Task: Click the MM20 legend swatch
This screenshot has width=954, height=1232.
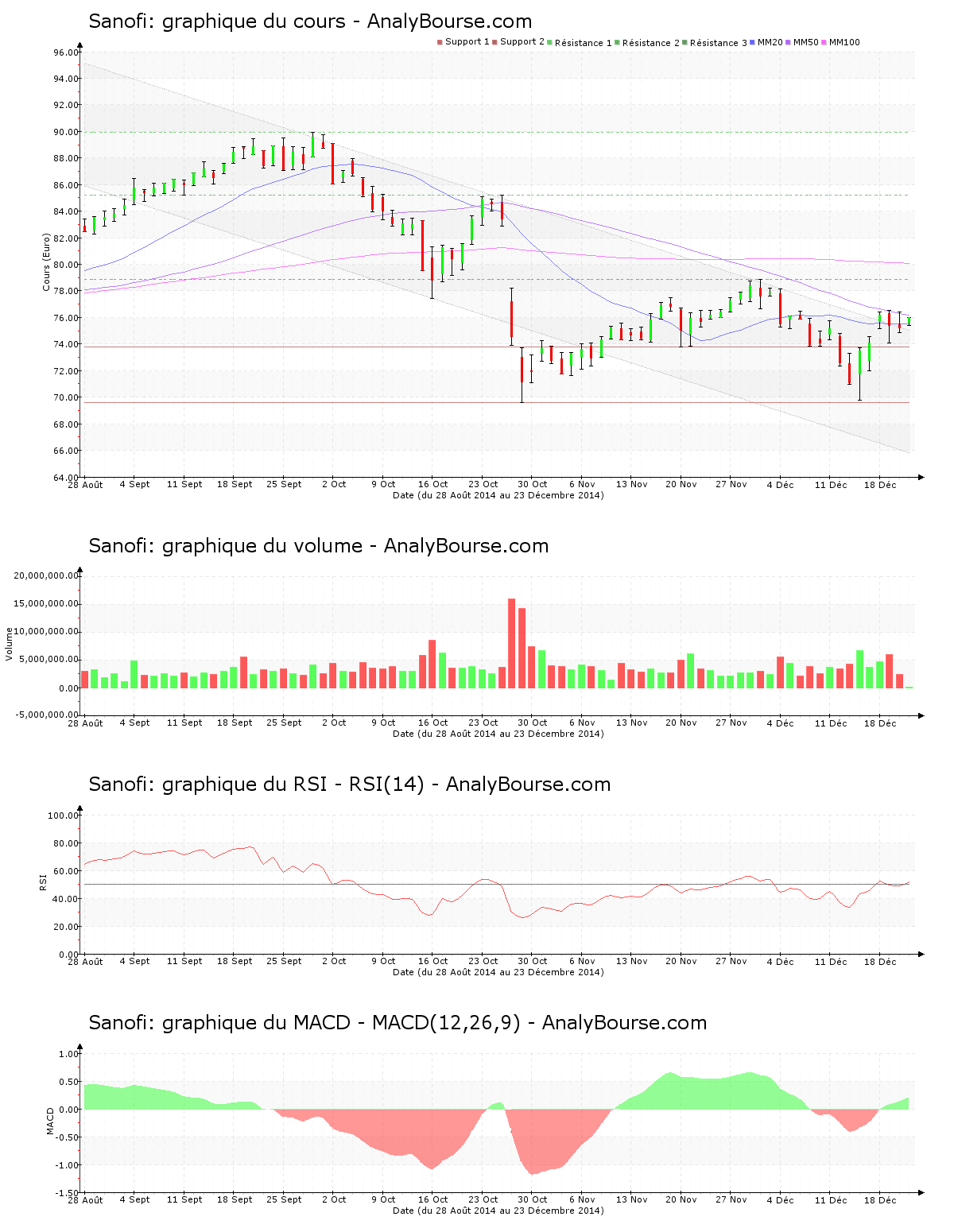Action: tap(752, 42)
